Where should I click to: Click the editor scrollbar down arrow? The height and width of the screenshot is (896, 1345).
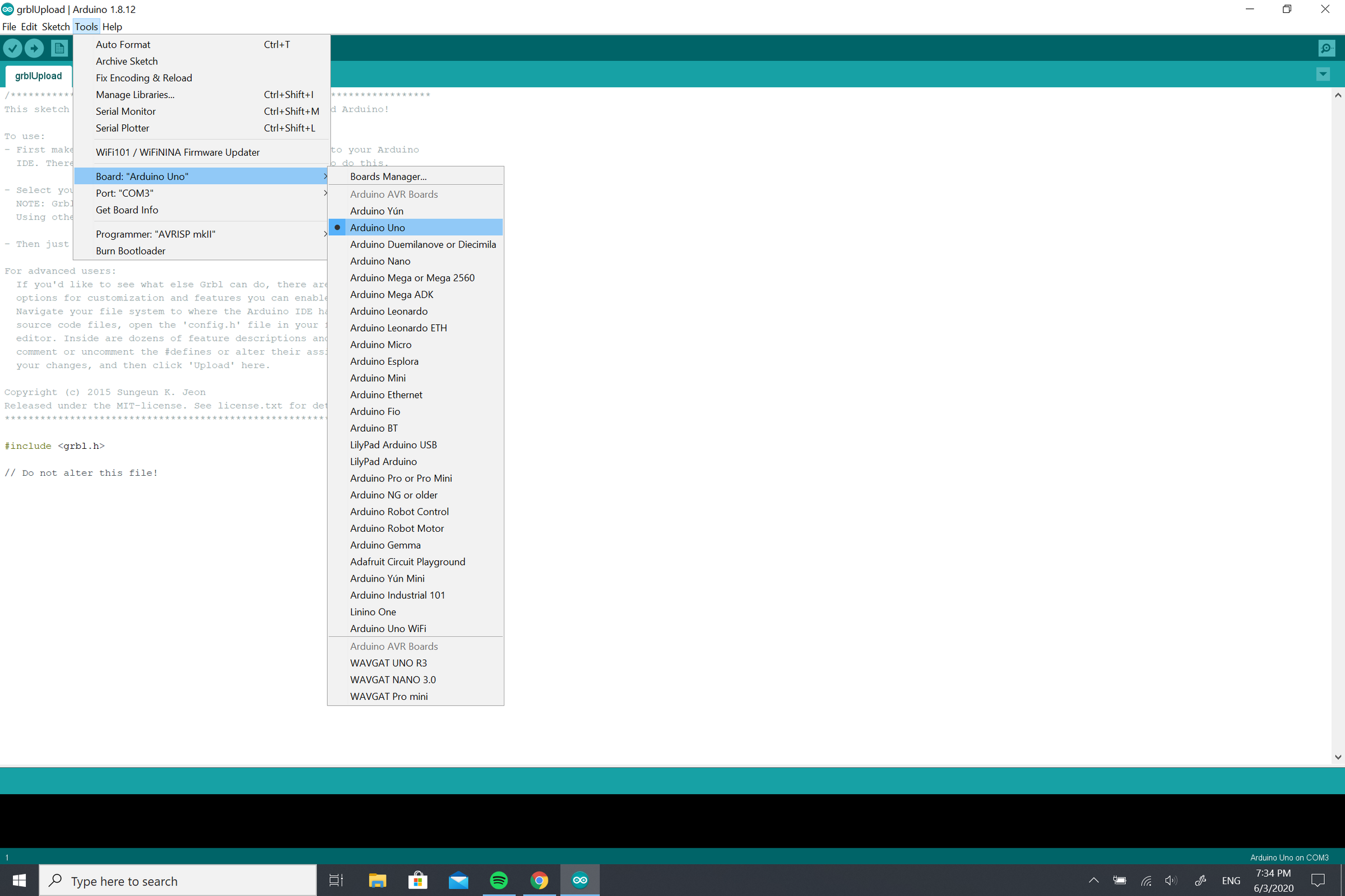(x=1338, y=756)
